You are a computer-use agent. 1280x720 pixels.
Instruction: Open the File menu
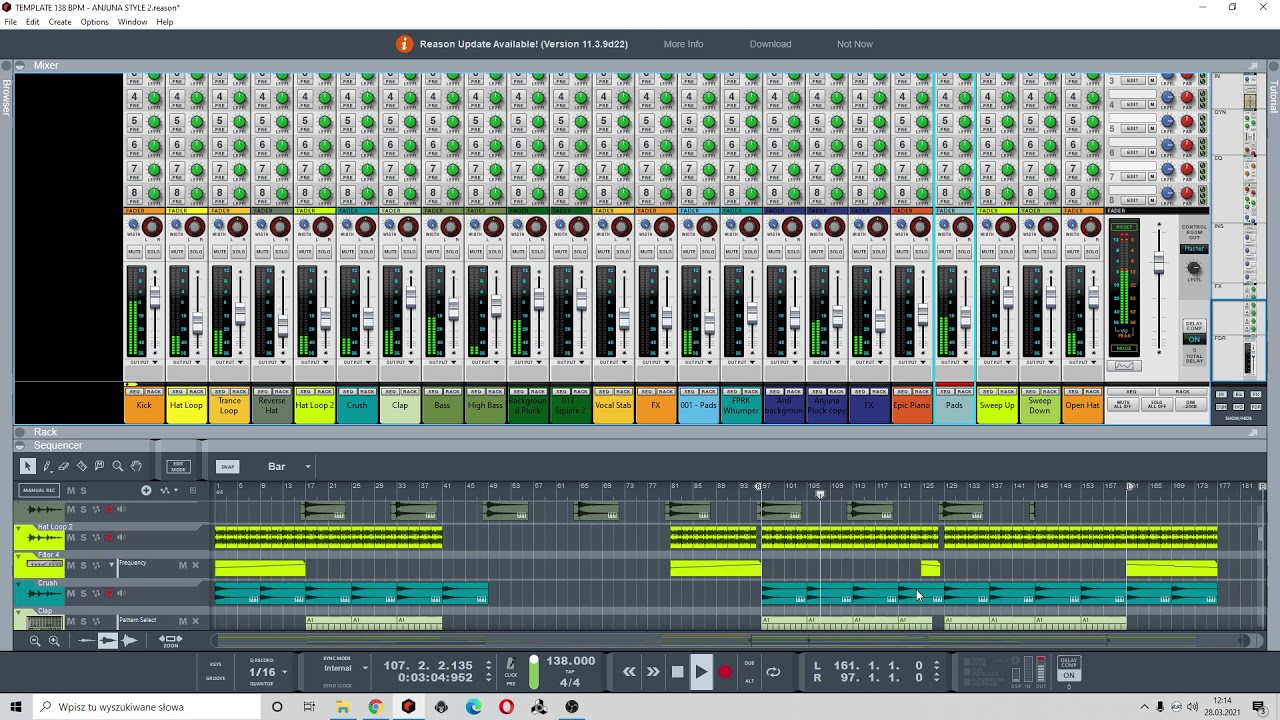tap(10, 22)
